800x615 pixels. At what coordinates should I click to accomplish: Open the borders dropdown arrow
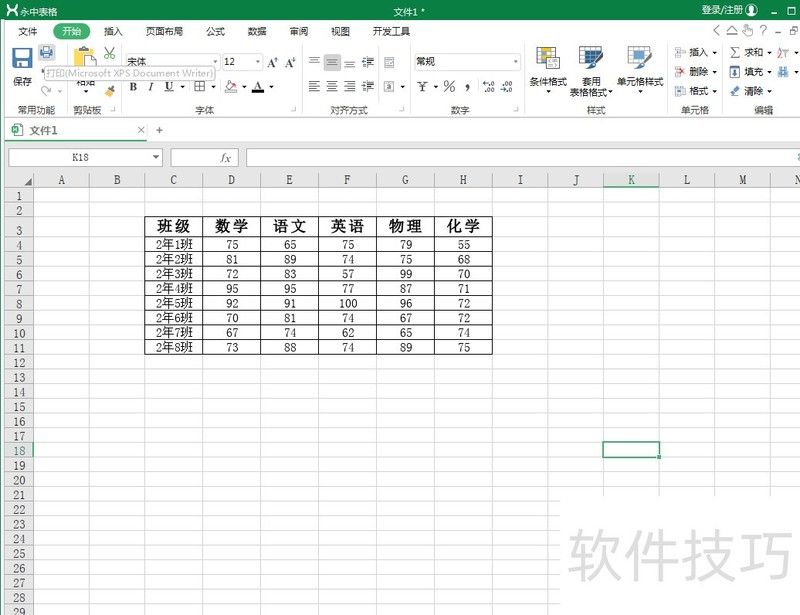point(213,87)
